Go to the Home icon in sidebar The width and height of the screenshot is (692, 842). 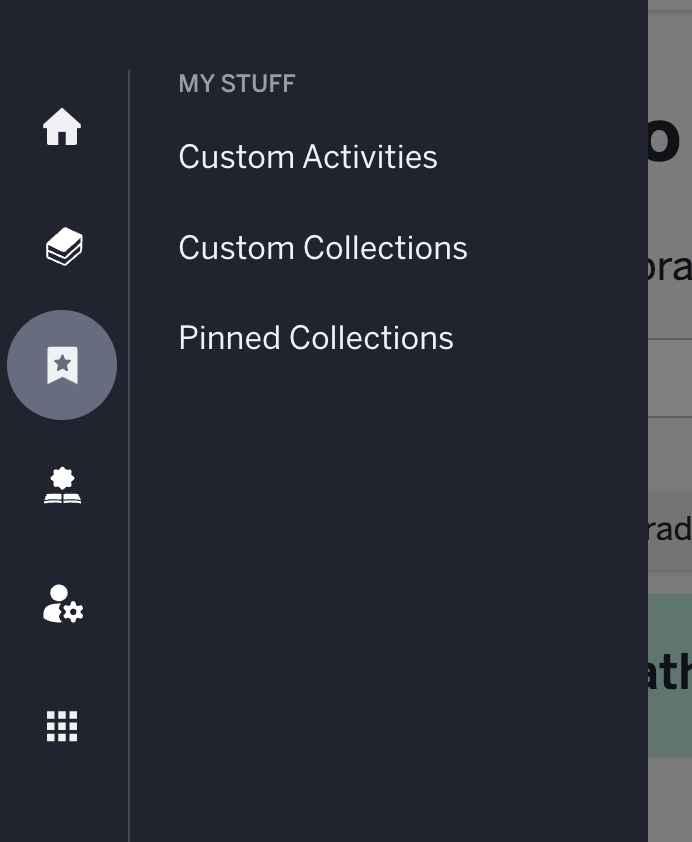point(62,127)
